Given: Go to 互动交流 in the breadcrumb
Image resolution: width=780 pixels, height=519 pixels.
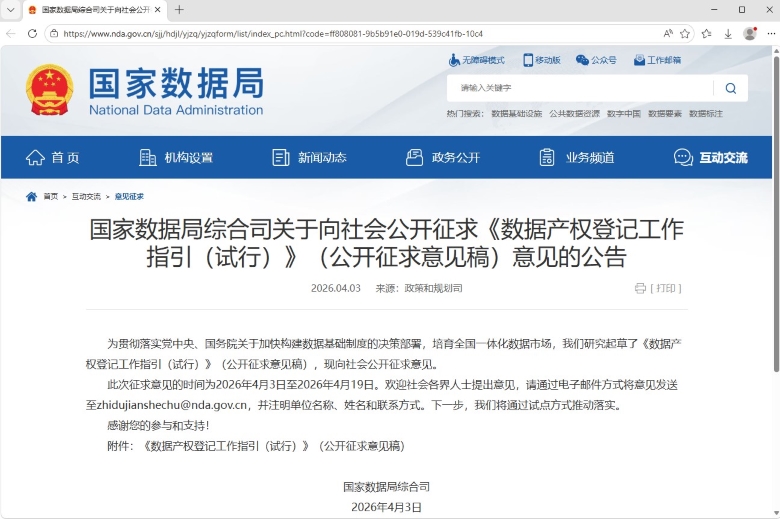Looking at the screenshot, I should pyautogui.click(x=86, y=197).
